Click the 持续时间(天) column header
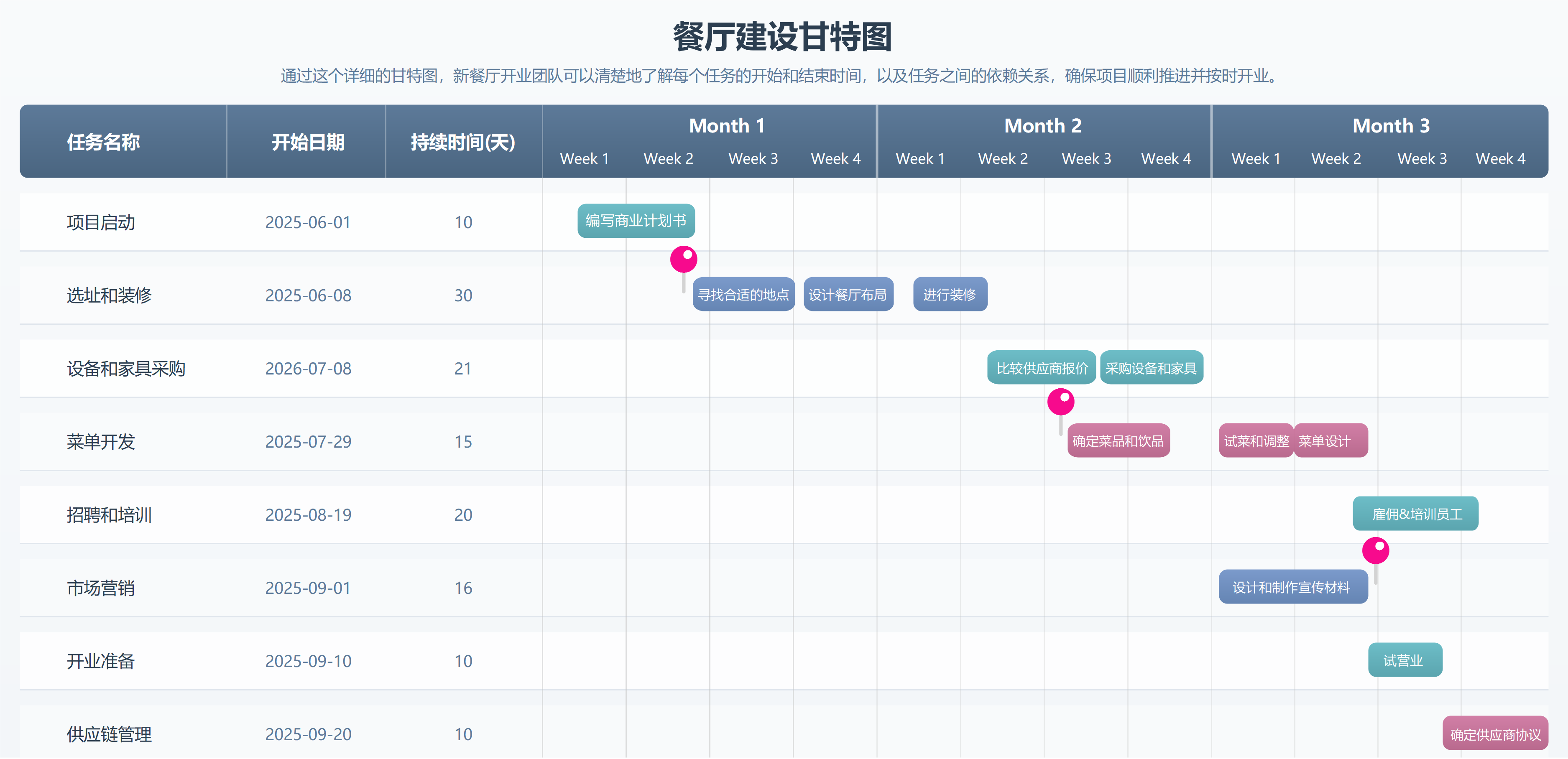Screen dimensions: 1568x759 pyautogui.click(x=462, y=142)
